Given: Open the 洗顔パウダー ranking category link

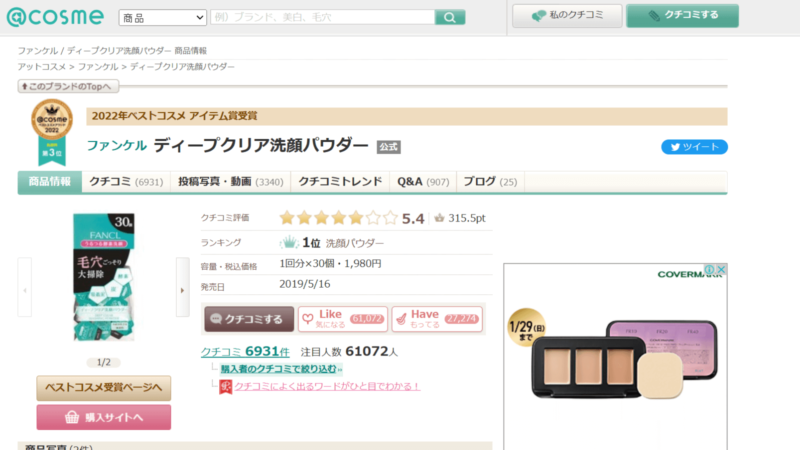Looking at the screenshot, I should (355, 243).
